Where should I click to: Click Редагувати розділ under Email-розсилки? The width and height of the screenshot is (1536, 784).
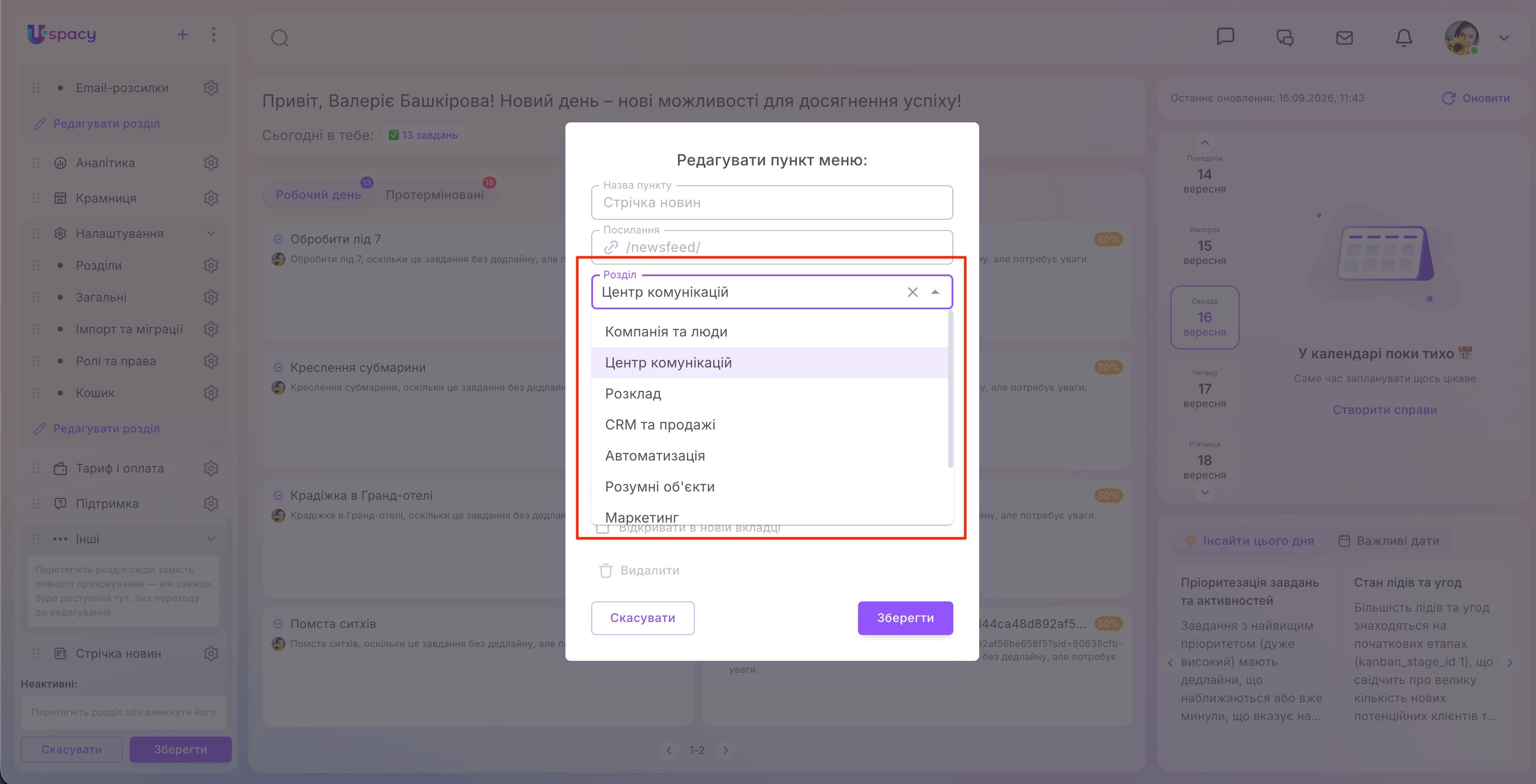click(97, 123)
